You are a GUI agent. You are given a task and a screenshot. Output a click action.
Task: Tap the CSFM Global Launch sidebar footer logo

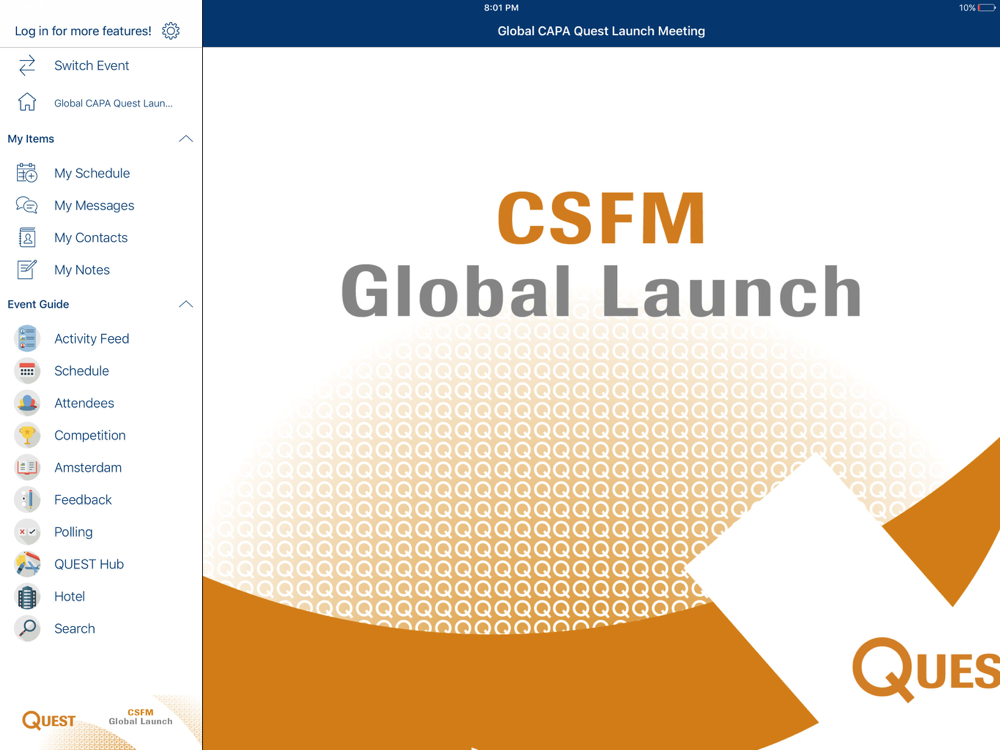pyautogui.click(x=140, y=717)
